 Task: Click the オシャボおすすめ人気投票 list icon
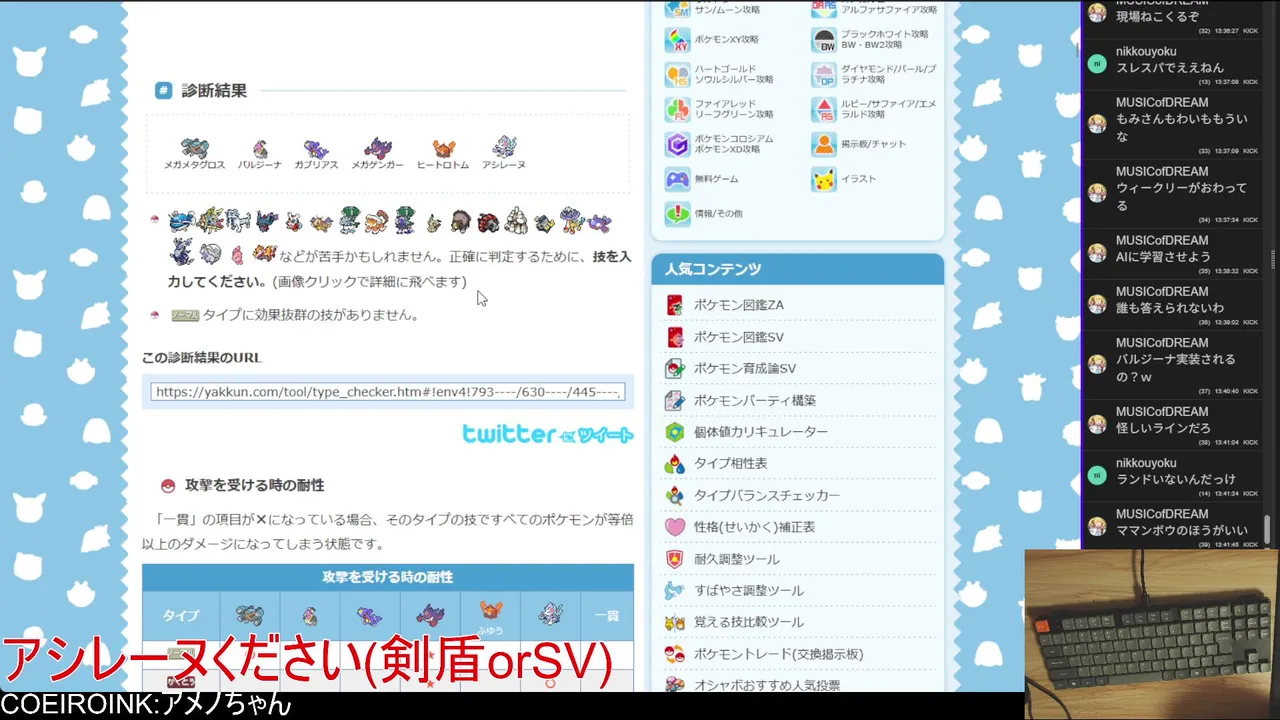(675, 685)
